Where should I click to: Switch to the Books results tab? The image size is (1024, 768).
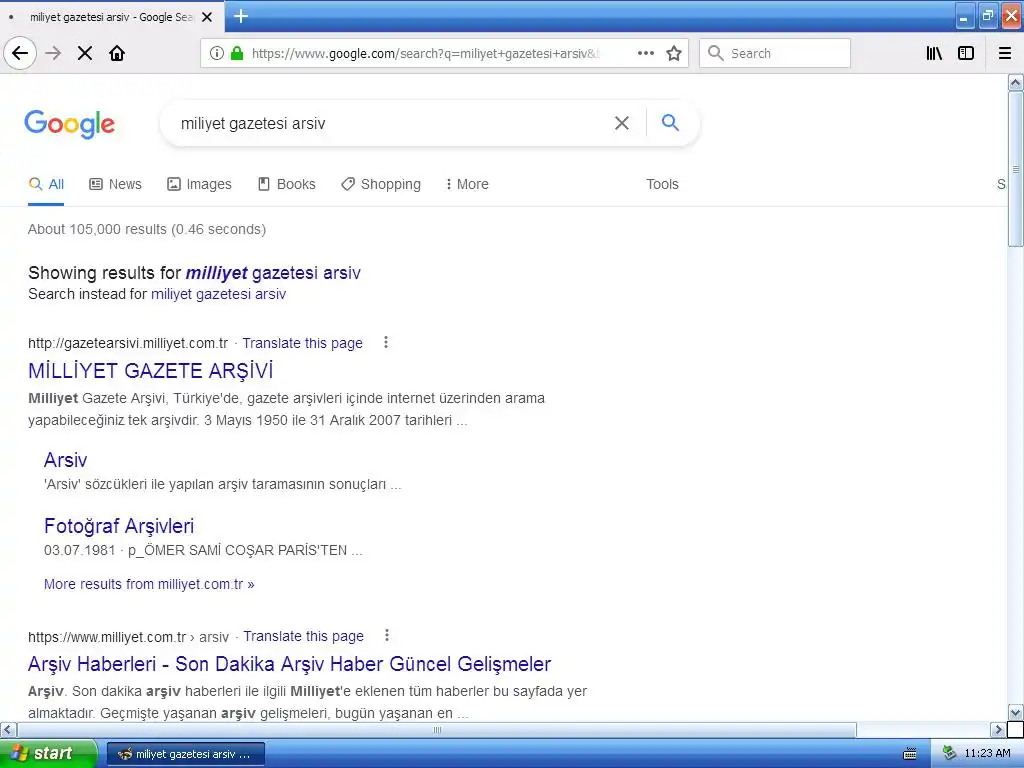287,184
